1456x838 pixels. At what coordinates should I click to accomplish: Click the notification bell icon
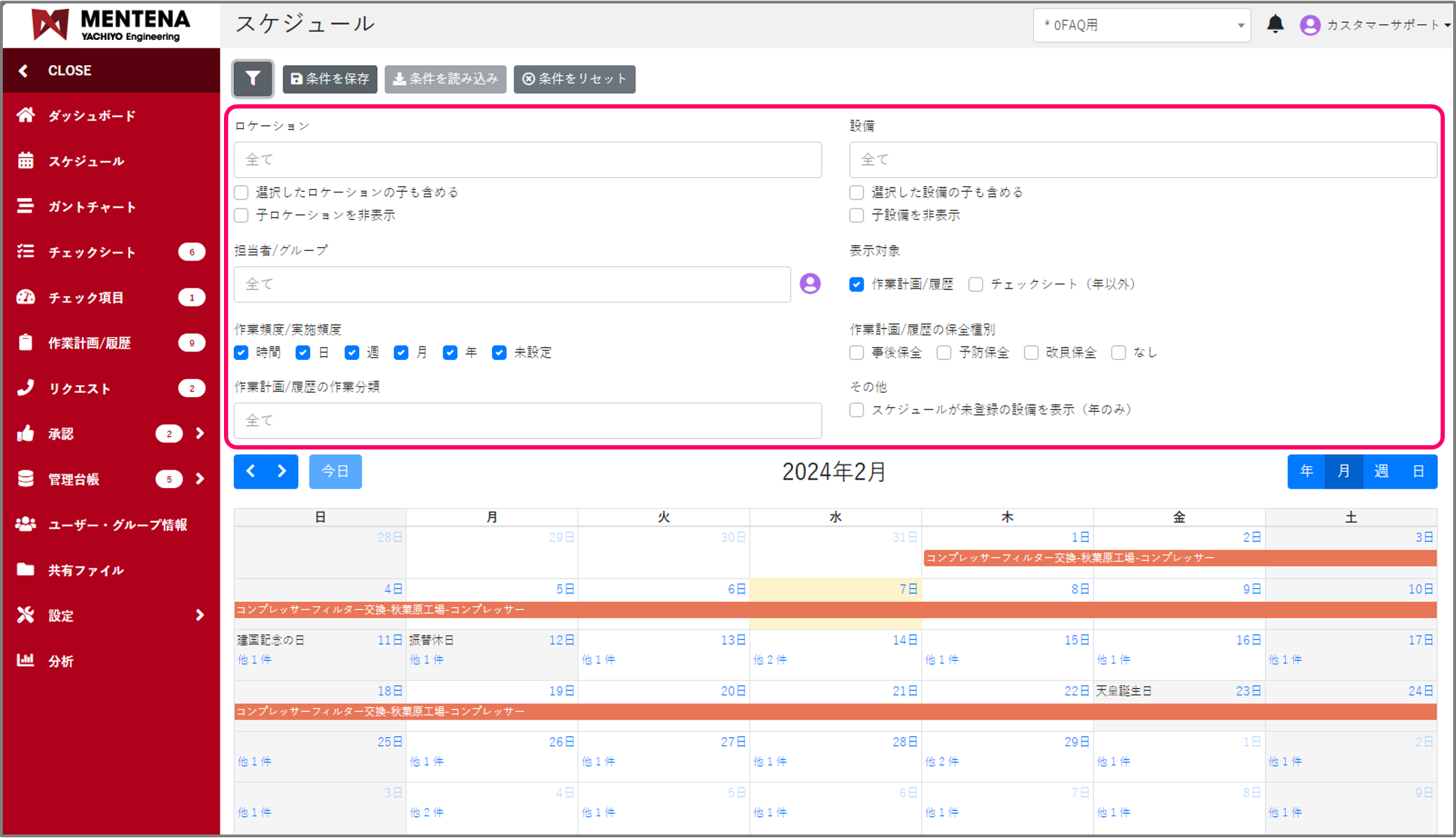pyautogui.click(x=1275, y=24)
